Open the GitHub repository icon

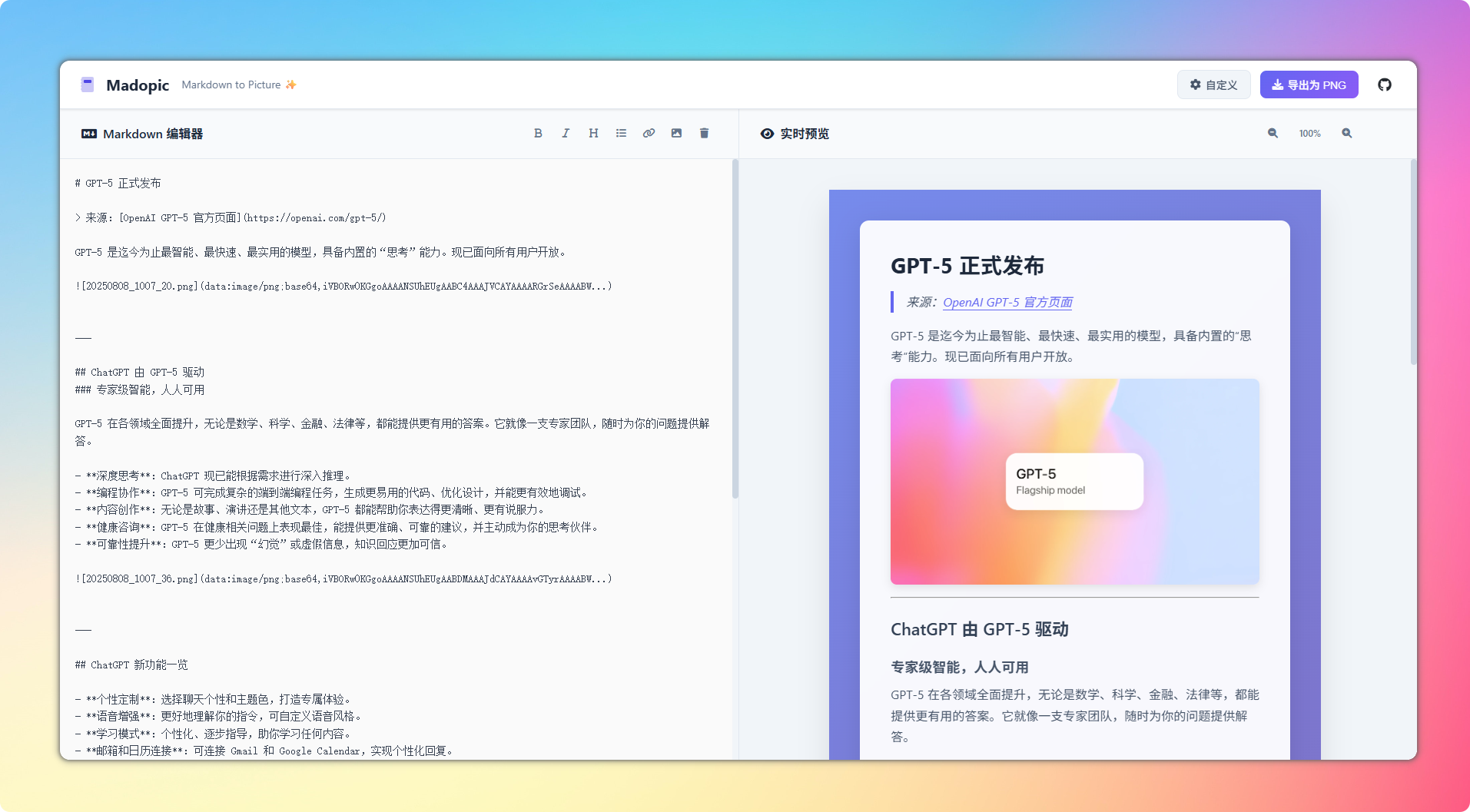point(1384,85)
